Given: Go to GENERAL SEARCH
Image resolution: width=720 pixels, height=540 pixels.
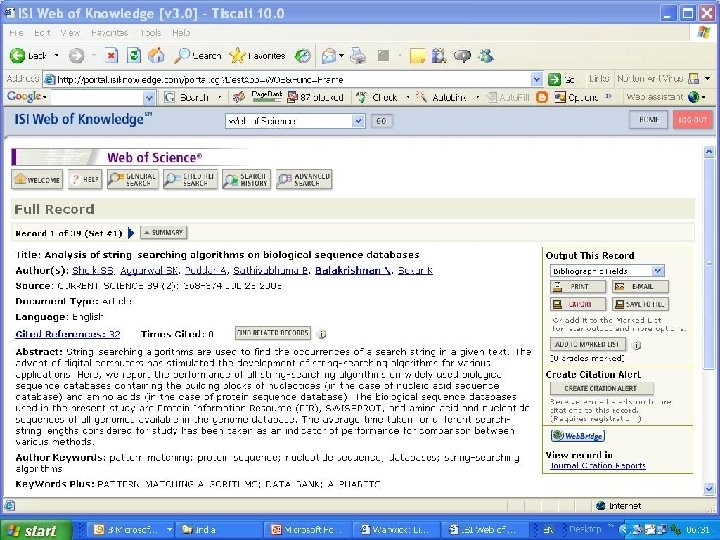Looking at the screenshot, I should coord(133,180).
